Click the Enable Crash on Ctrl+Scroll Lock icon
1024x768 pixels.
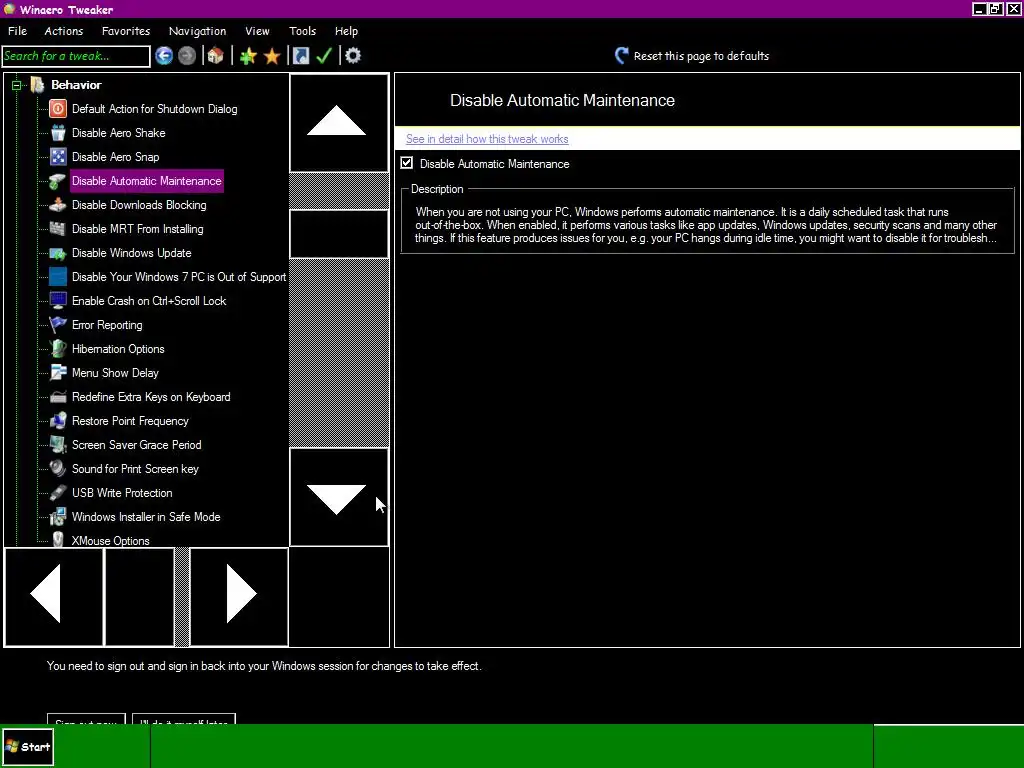[58, 301]
